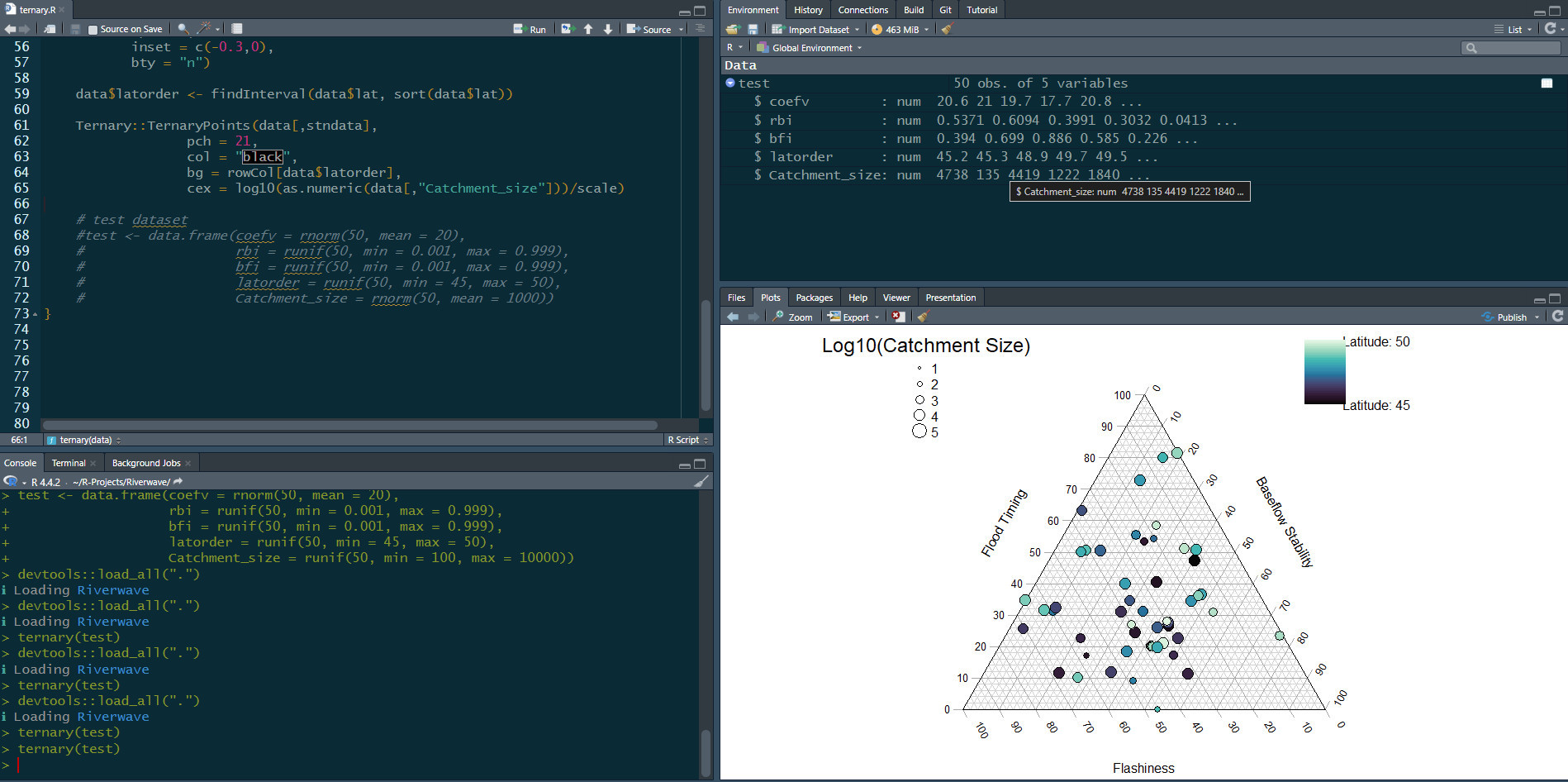Image resolution: width=1568 pixels, height=782 pixels.
Task: View current working directory arrow in console
Action: (178, 481)
